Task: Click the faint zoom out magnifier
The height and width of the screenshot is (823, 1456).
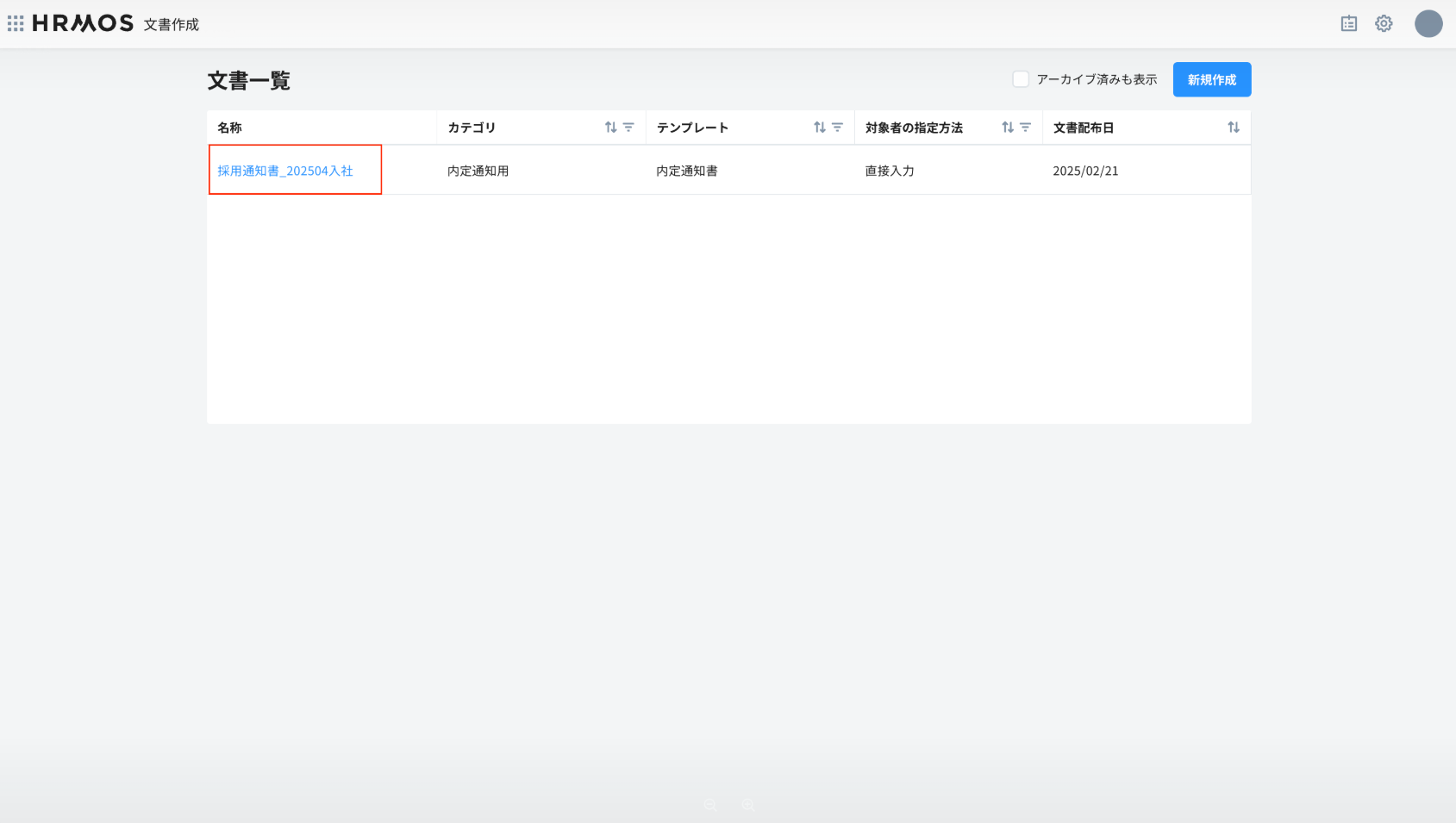Action: pyautogui.click(x=710, y=805)
